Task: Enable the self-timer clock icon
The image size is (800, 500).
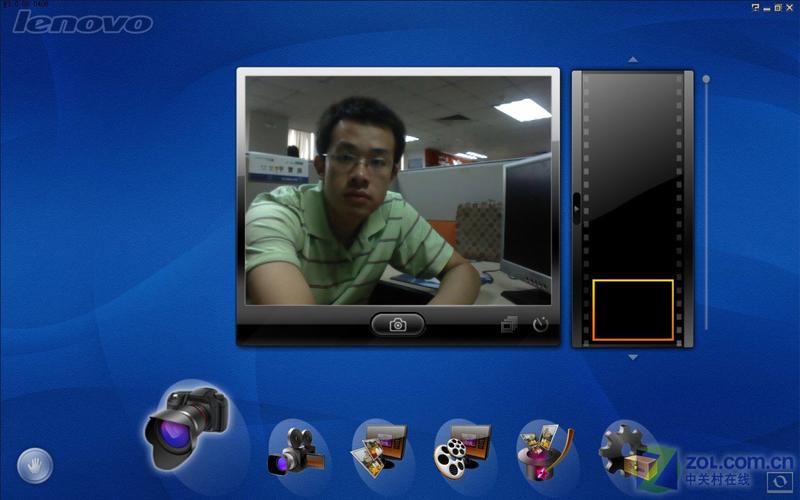Action: click(540, 324)
